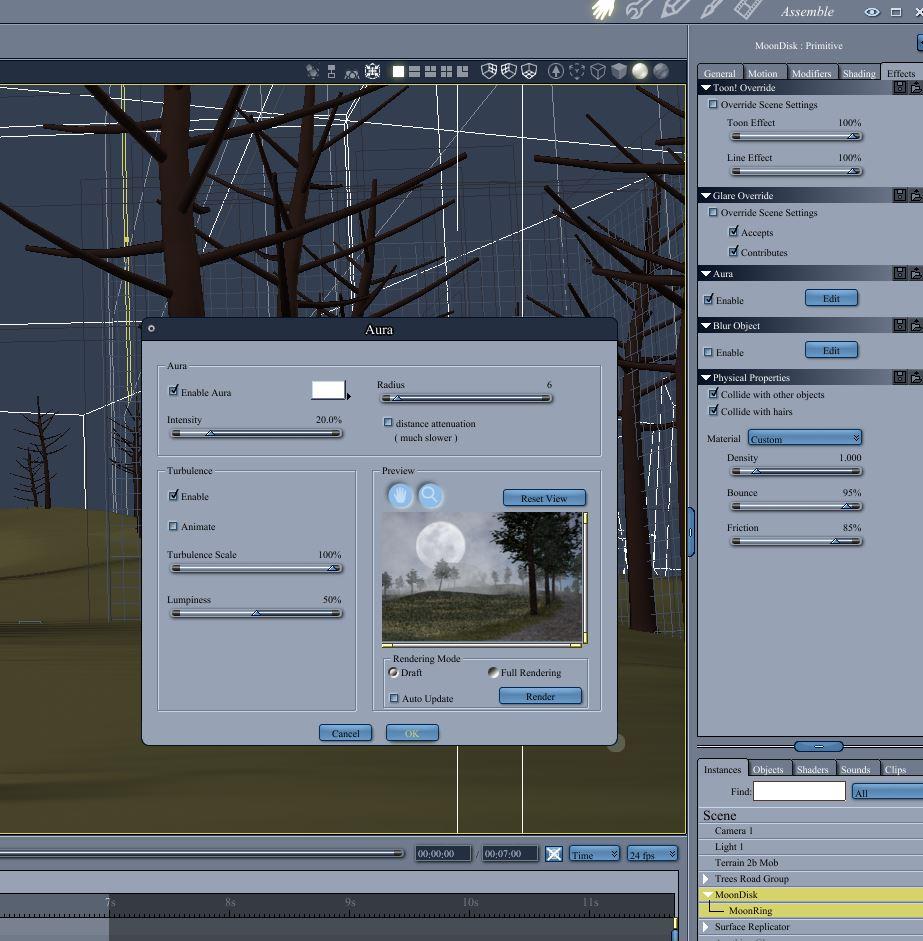This screenshot has height=941, width=923.
Task: Click the hierarchy tree viewport icon
Action: [331, 71]
